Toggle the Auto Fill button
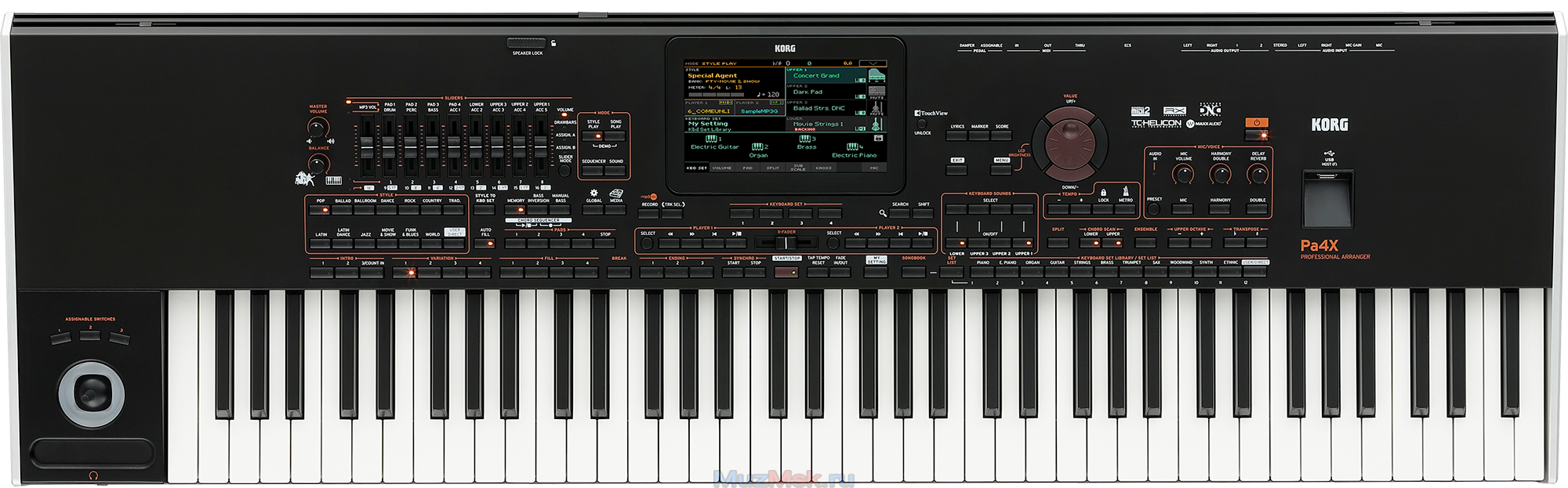This screenshot has width=1568, height=488. (x=486, y=244)
